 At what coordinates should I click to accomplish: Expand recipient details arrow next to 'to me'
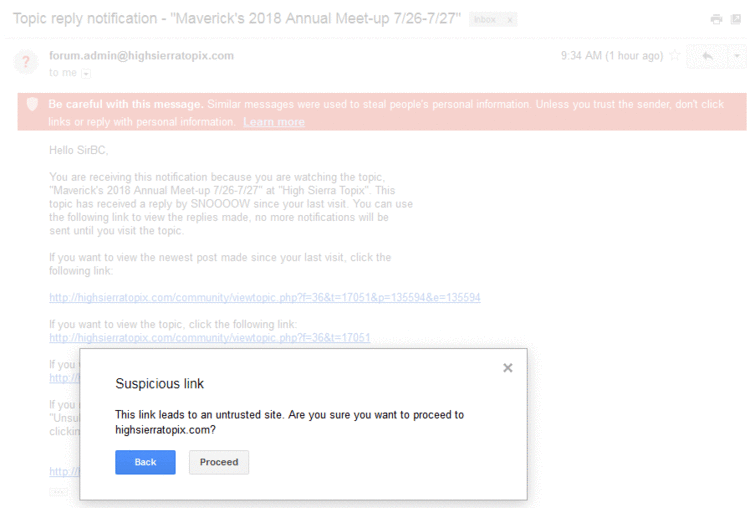click(x=86, y=74)
